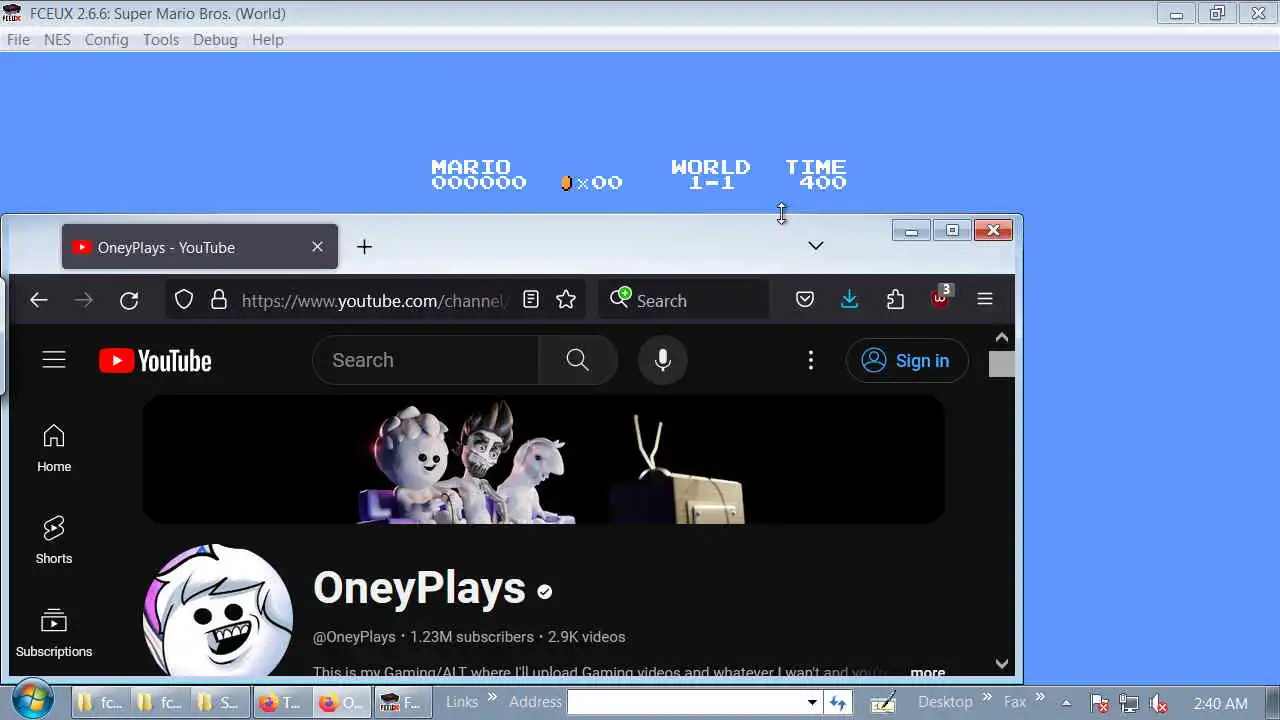Switch to the O... Firefox taskbar button
This screenshot has height=720, width=1280.
tap(341, 702)
